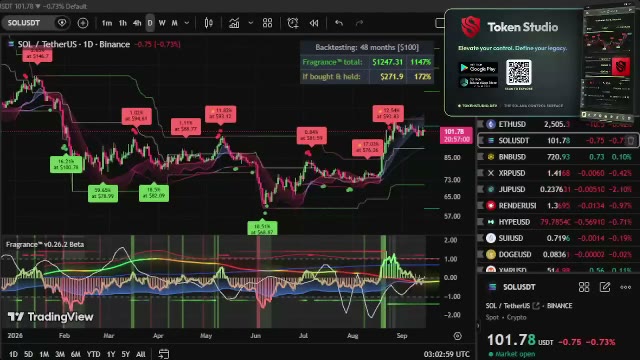
Task: Select DOGEUSD in the watchlist
Action: tap(558, 254)
